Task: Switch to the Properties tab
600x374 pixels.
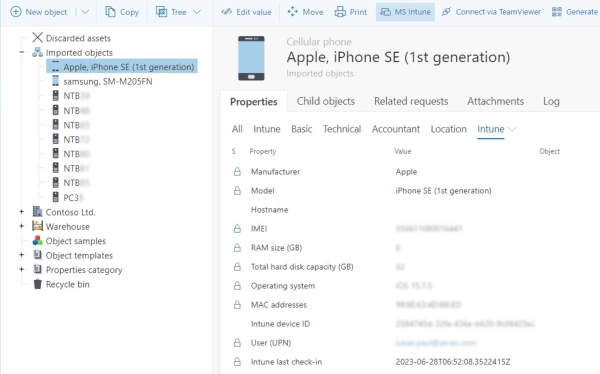Action: (254, 101)
